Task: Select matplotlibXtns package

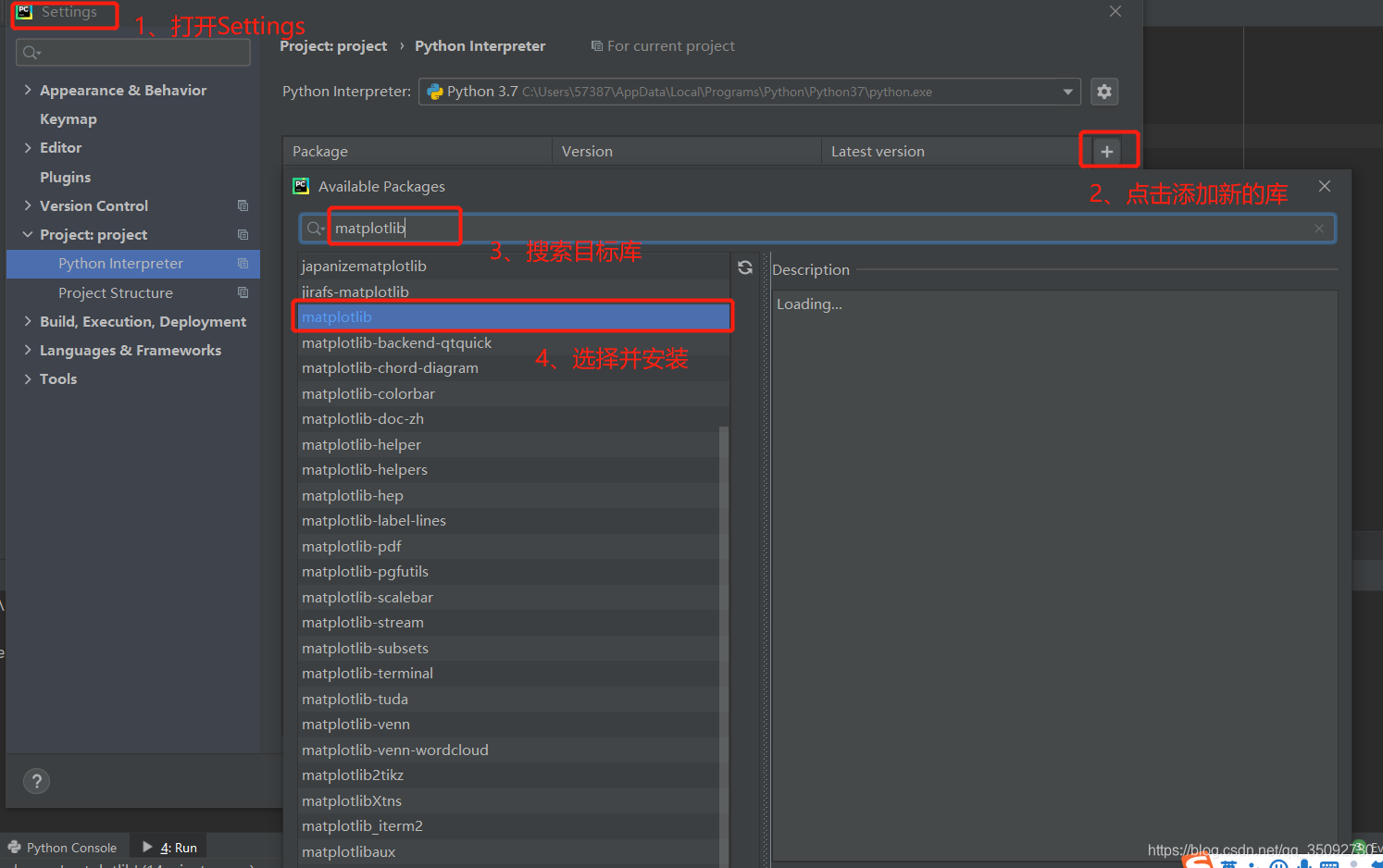Action: [509, 800]
